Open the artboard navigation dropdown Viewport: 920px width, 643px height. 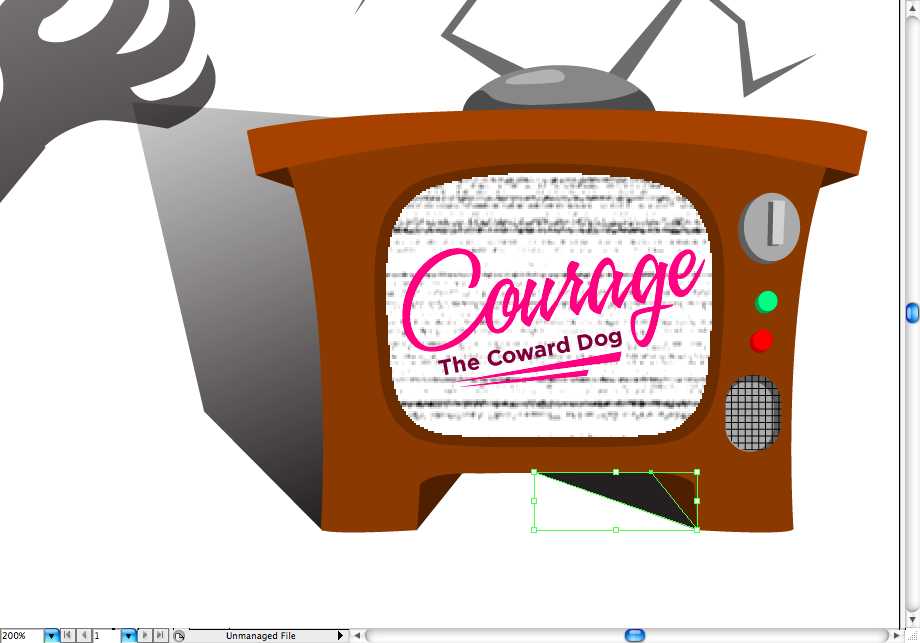click(x=128, y=635)
